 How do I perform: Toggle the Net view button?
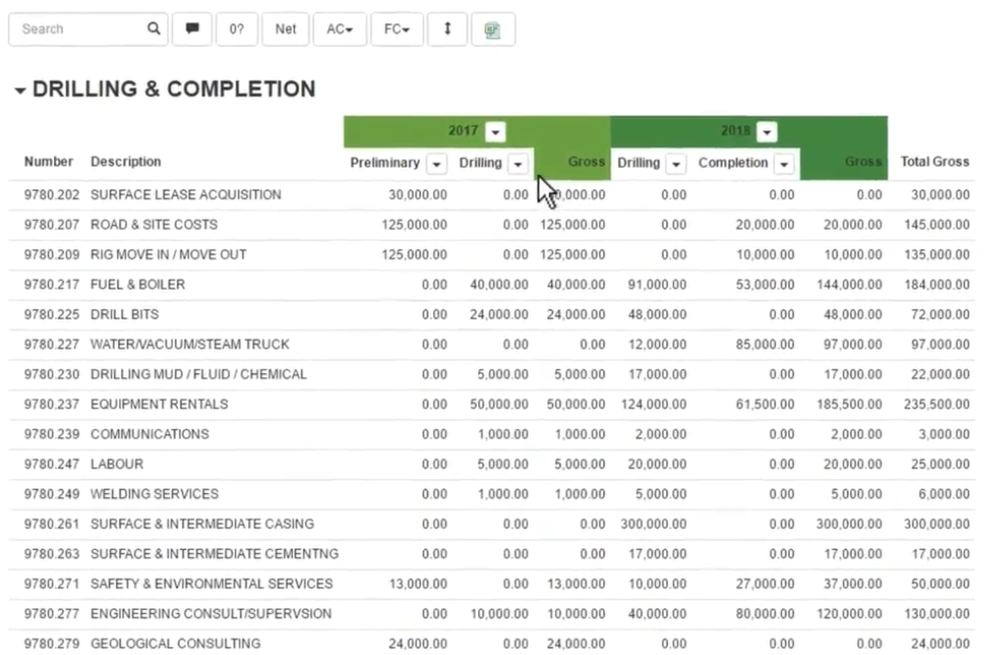(x=286, y=29)
